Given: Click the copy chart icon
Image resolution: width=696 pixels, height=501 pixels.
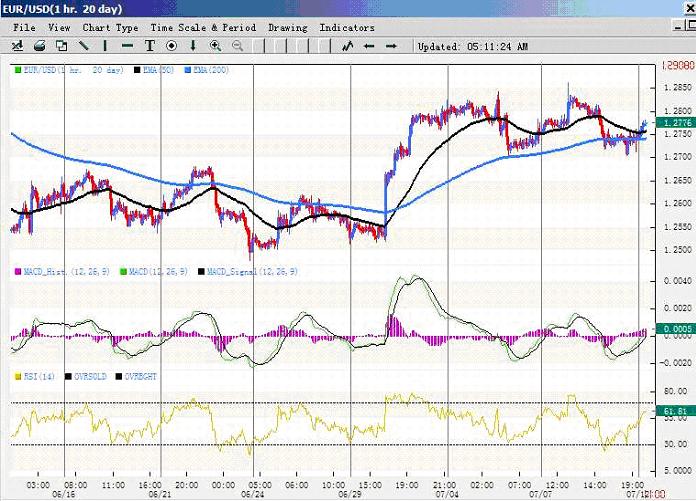Looking at the screenshot, I should point(61,46).
